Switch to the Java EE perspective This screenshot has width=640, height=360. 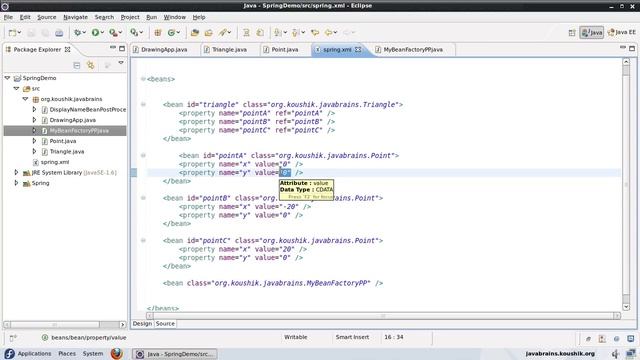pos(621,33)
